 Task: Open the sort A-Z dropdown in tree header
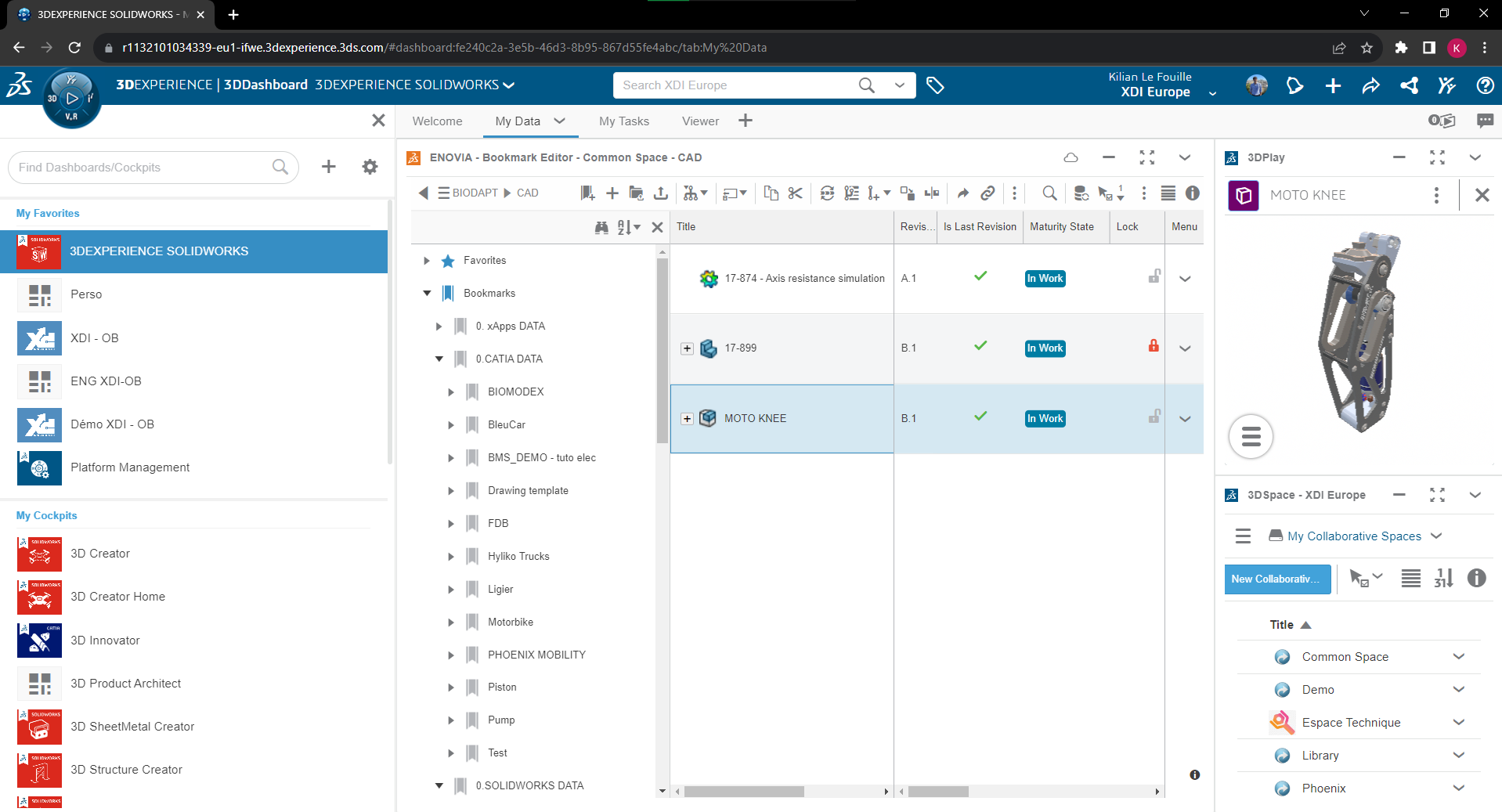point(629,227)
